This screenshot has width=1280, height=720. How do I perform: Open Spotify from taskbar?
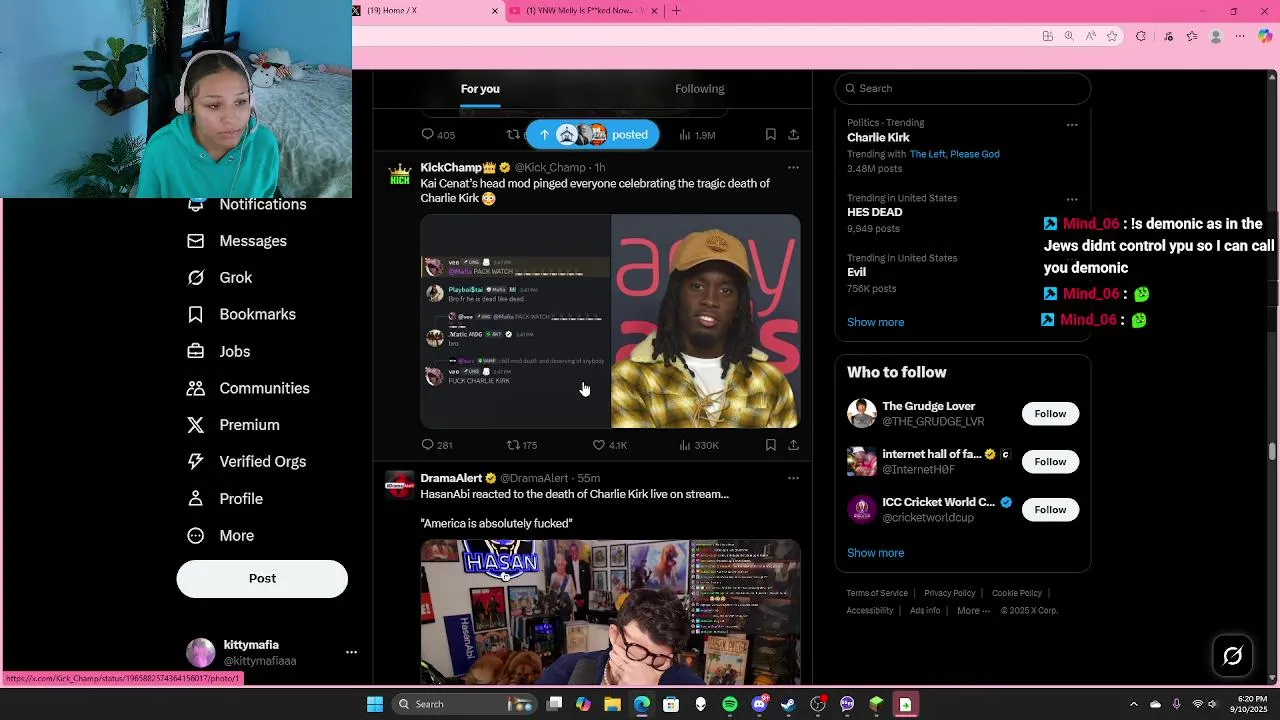click(730, 704)
